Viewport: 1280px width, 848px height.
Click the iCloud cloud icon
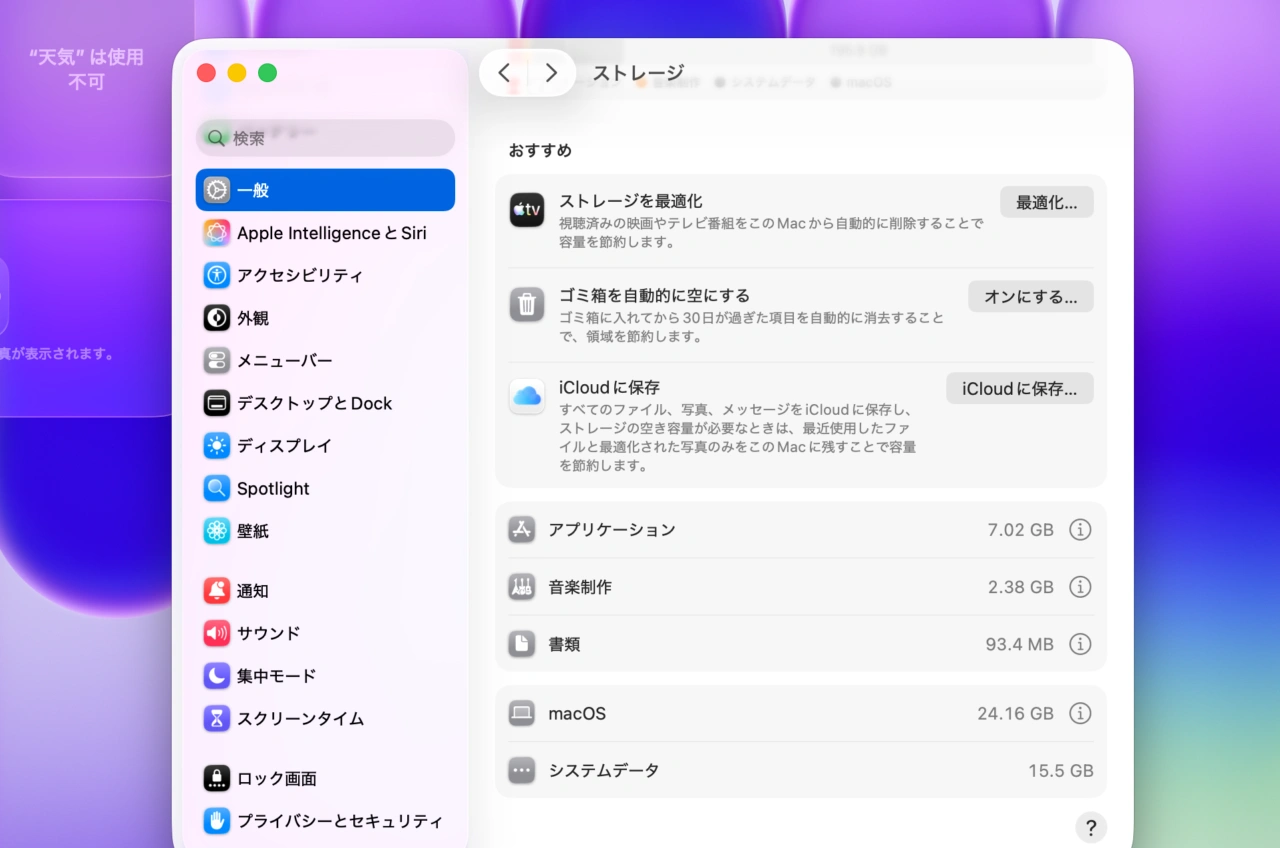527,397
